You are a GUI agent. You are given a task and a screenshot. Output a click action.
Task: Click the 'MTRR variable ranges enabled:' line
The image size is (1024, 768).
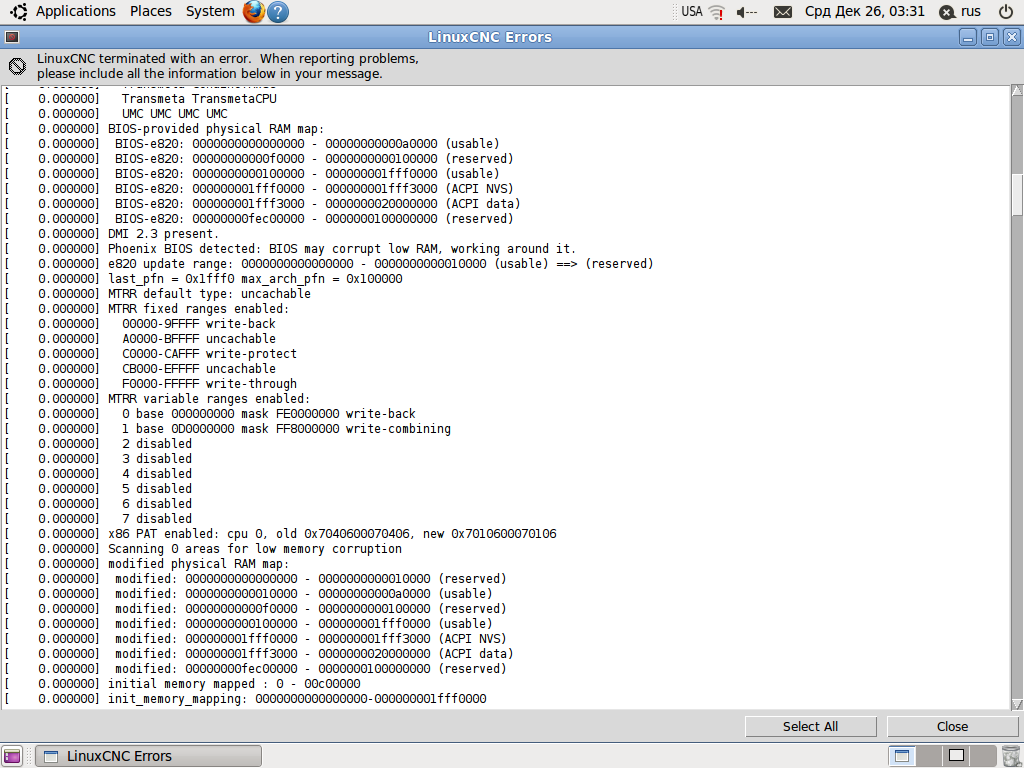coord(209,399)
